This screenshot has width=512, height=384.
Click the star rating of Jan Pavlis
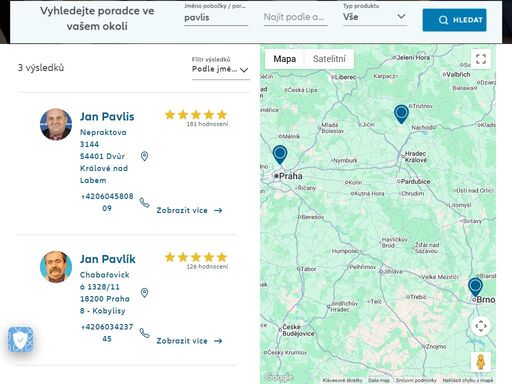coord(196,115)
